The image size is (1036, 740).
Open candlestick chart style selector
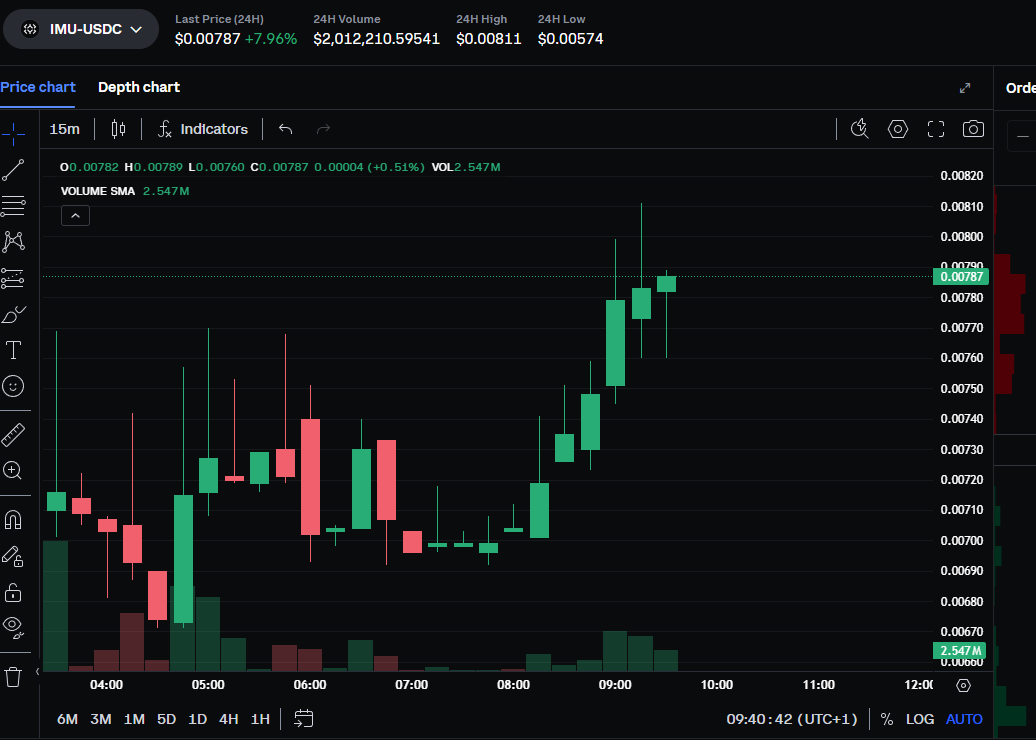coord(118,129)
